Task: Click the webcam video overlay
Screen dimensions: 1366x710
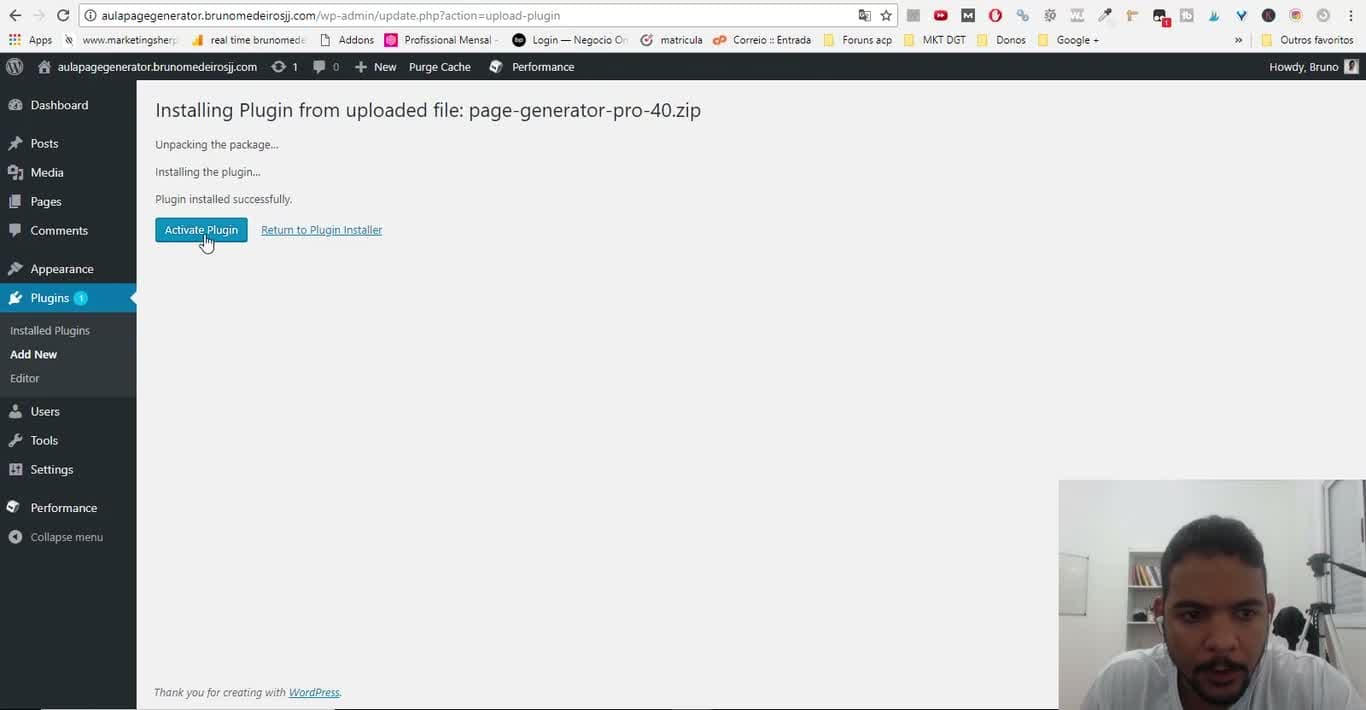Action: 1212,595
